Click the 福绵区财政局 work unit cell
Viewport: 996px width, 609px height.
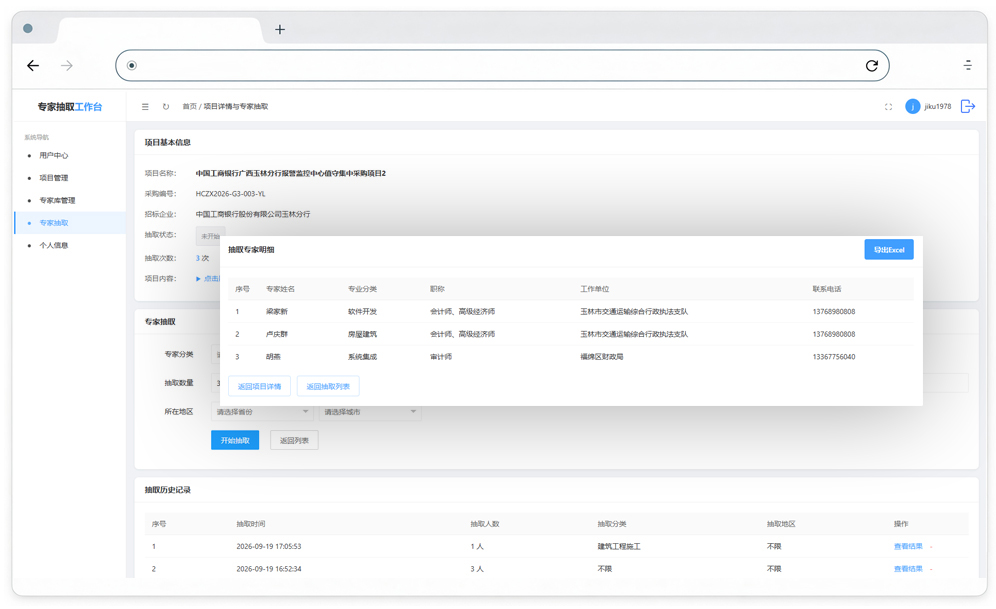tap(602, 357)
